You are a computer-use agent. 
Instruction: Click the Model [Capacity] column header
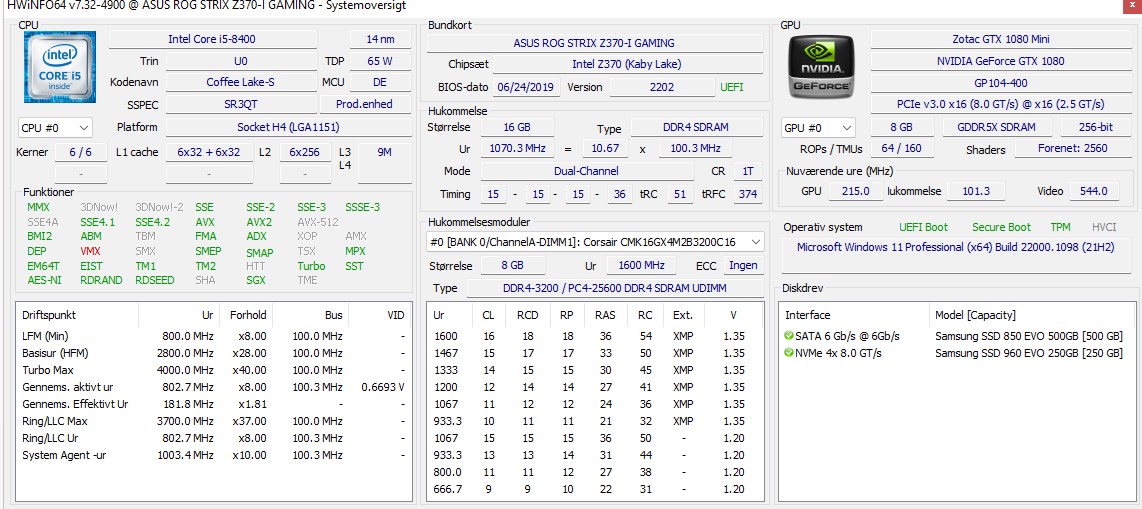975,315
